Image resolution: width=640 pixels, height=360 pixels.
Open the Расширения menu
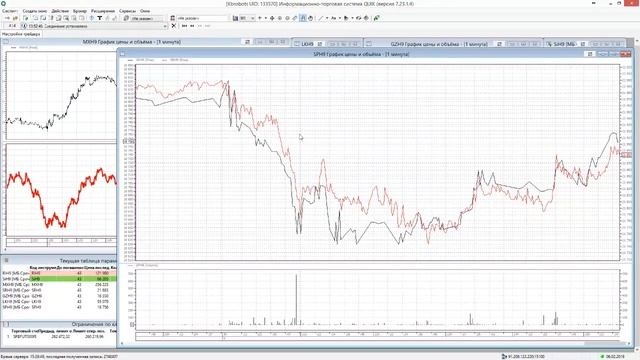[x=102, y=11]
